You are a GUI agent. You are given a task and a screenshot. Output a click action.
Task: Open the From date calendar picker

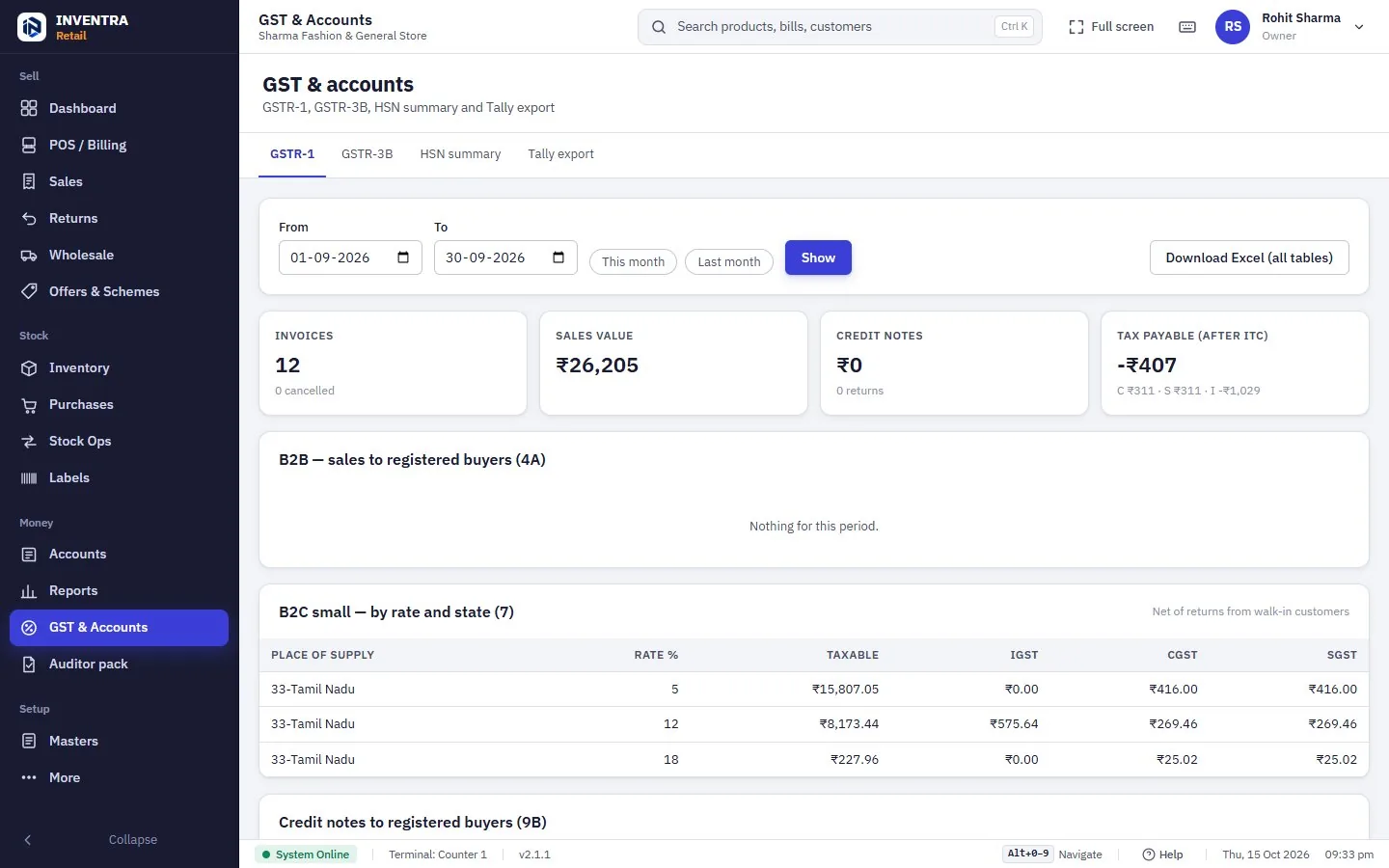tap(403, 258)
